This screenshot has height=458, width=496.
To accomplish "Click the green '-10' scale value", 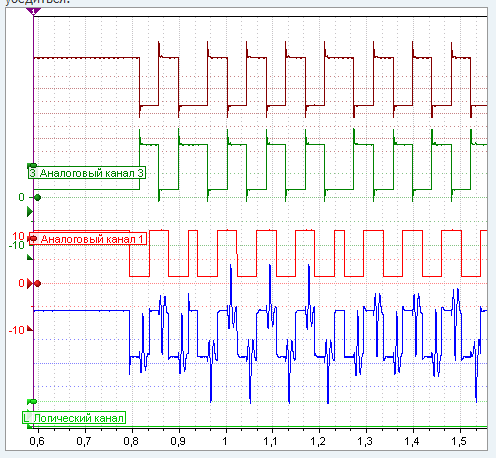I will tap(17, 245).
